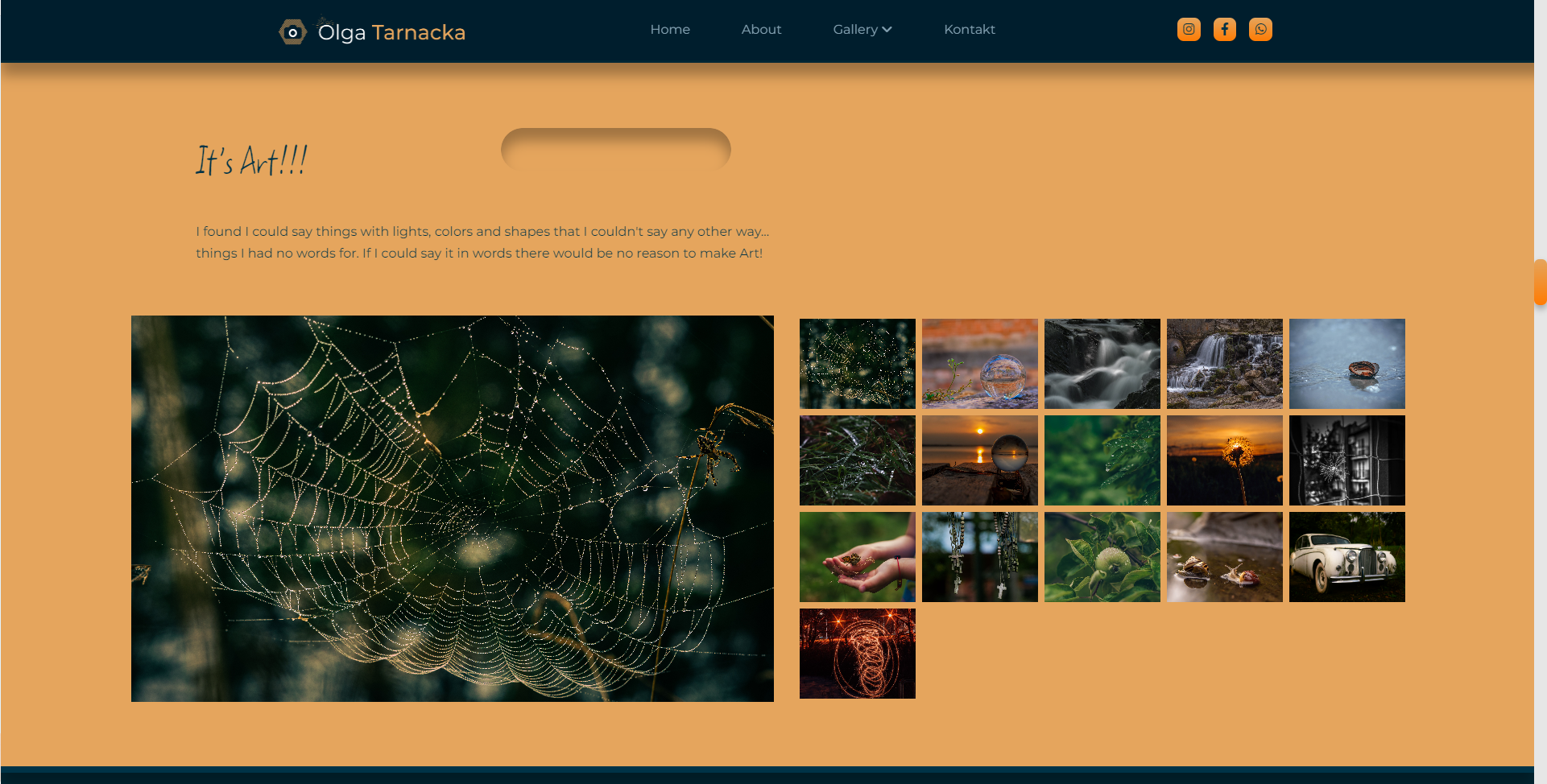This screenshot has height=784, width=1547.
Task: Click the About navigation link
Action: 761,29
